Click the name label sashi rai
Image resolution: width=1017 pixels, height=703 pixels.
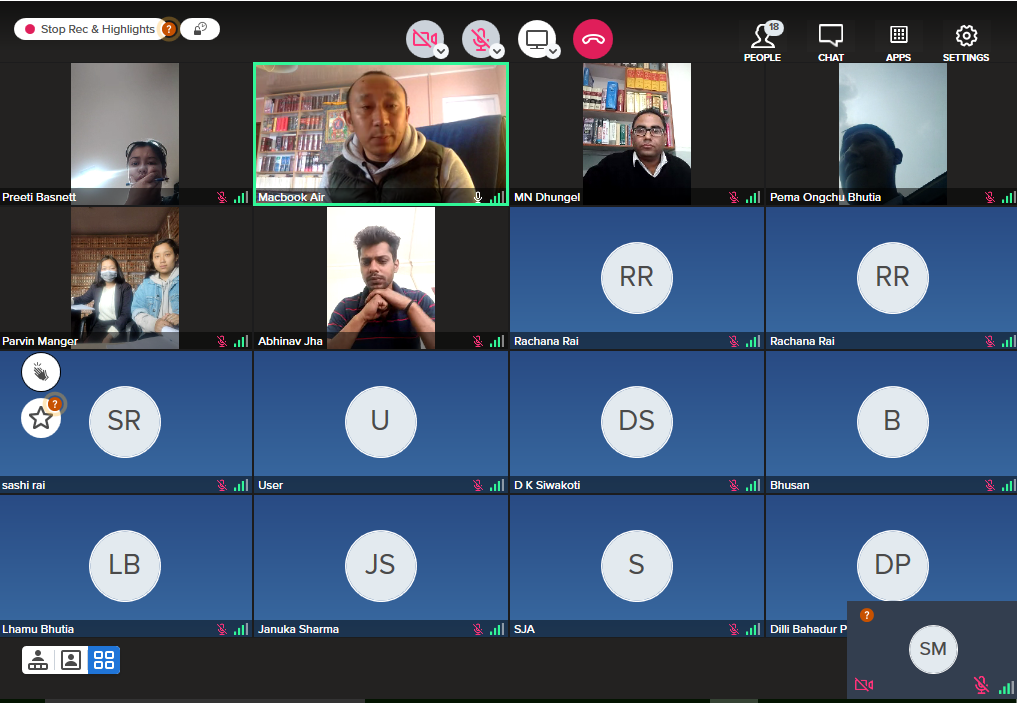24,485
